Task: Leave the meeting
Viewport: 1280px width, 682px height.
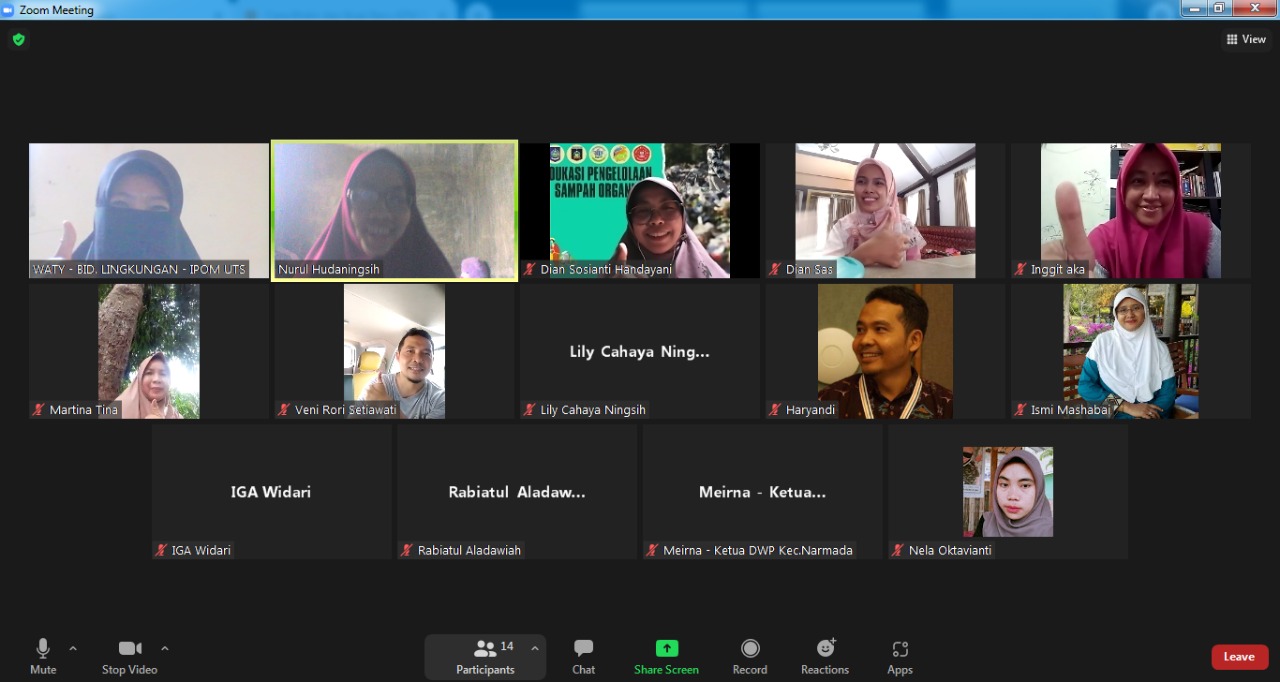Action: (1239, 657)
